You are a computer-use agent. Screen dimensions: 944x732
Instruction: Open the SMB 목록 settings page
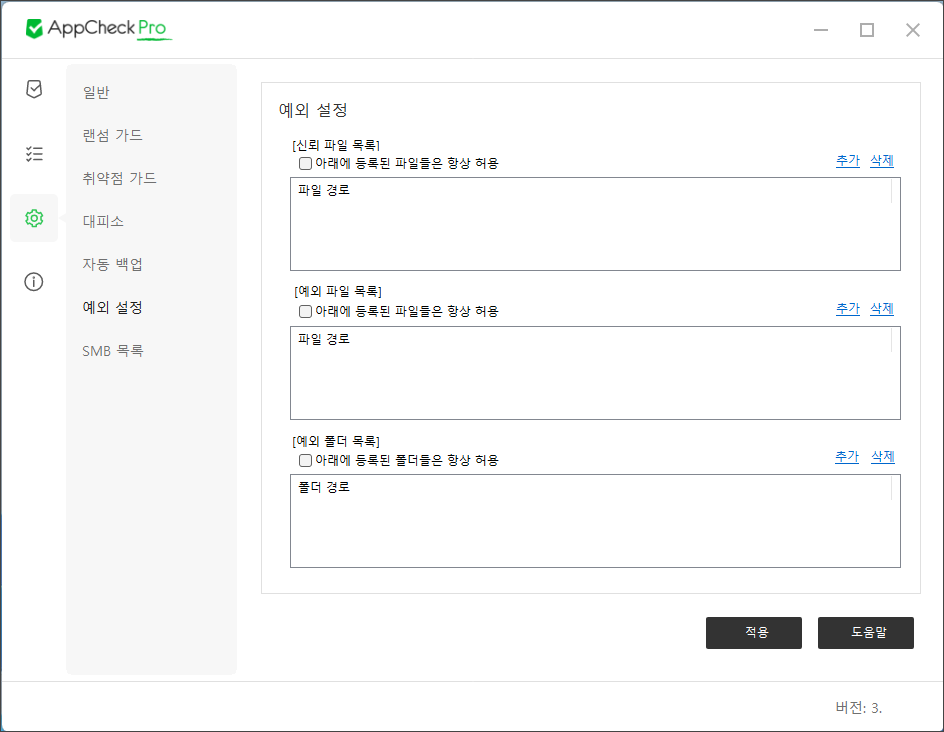click(x=112, y=350)
